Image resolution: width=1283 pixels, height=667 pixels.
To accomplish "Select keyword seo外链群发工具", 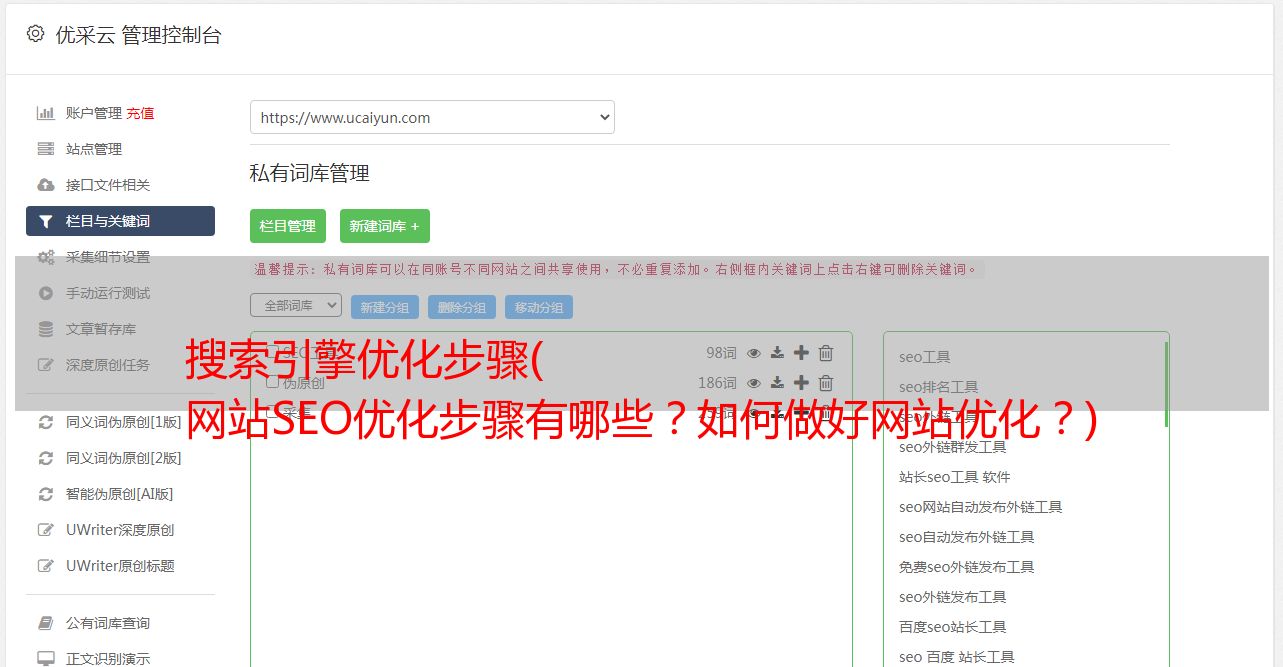I will (x=953, y=447).
